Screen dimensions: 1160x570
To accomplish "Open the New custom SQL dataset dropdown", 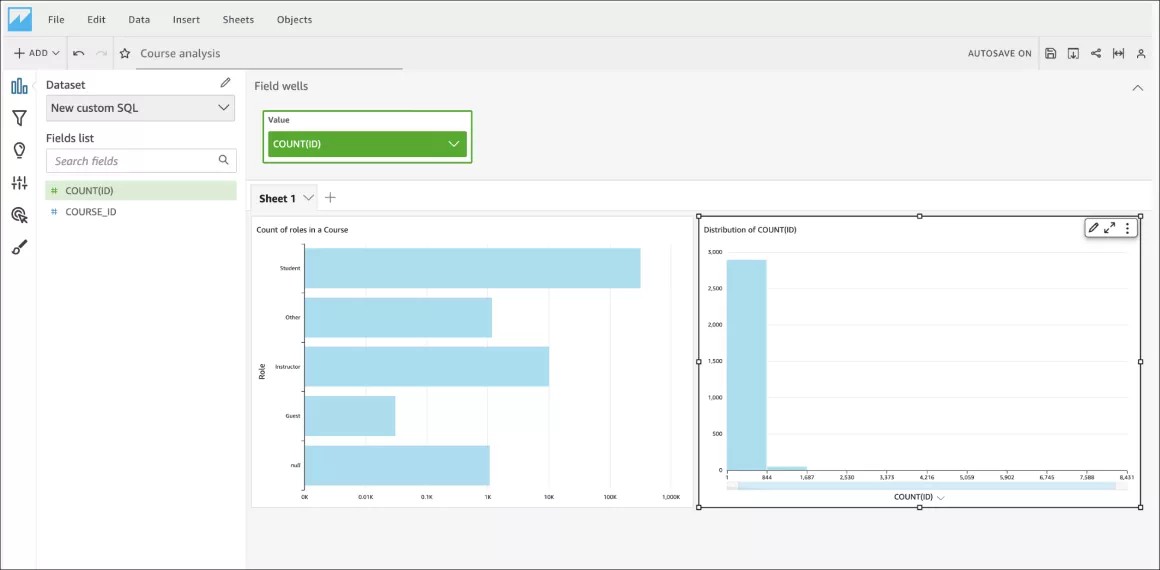I will coord(140,108).
